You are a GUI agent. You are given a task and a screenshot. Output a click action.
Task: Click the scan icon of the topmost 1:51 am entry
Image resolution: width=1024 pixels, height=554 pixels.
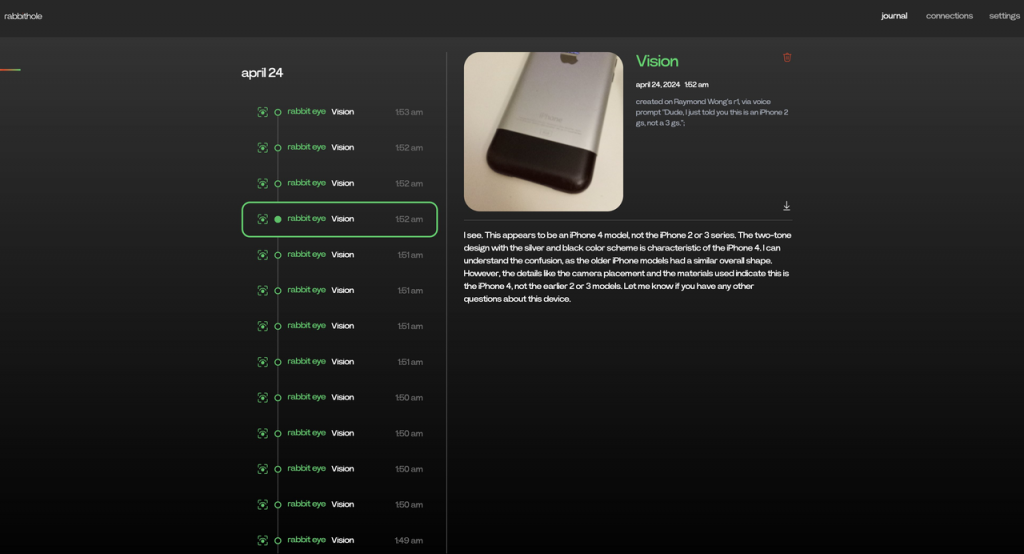[x=262, y=255]
